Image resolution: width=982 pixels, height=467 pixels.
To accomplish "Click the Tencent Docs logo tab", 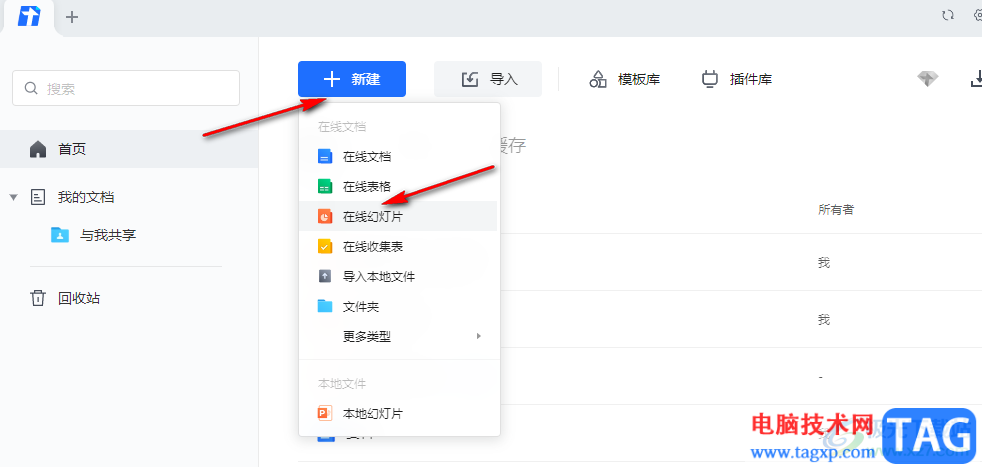I will (x=29, y=17).
